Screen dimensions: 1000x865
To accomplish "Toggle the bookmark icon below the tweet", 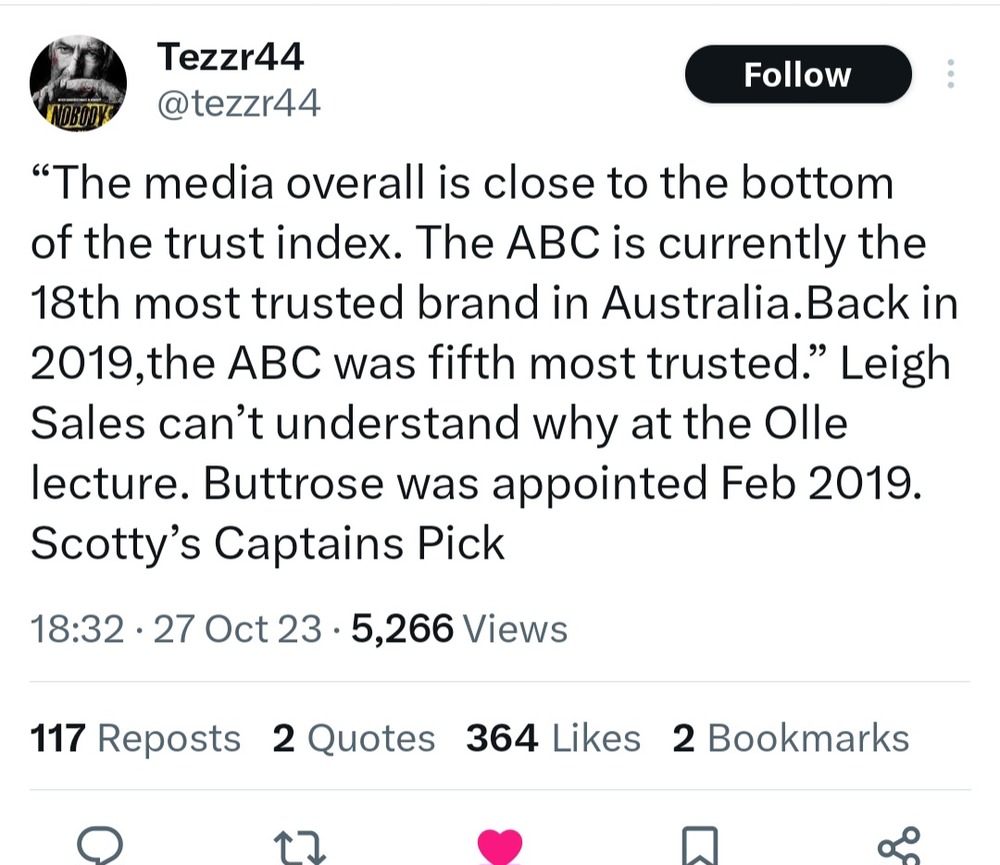I will point(699,848).
